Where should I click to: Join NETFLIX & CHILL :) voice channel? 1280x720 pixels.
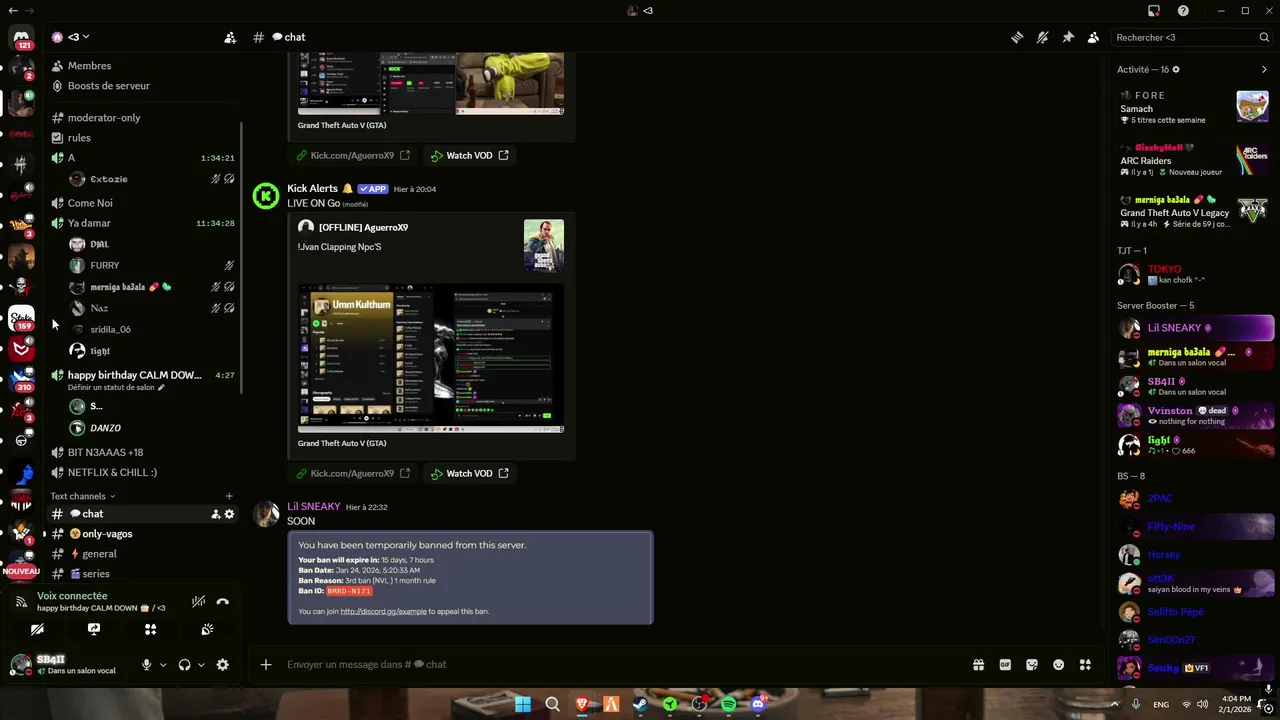point(144,472)
